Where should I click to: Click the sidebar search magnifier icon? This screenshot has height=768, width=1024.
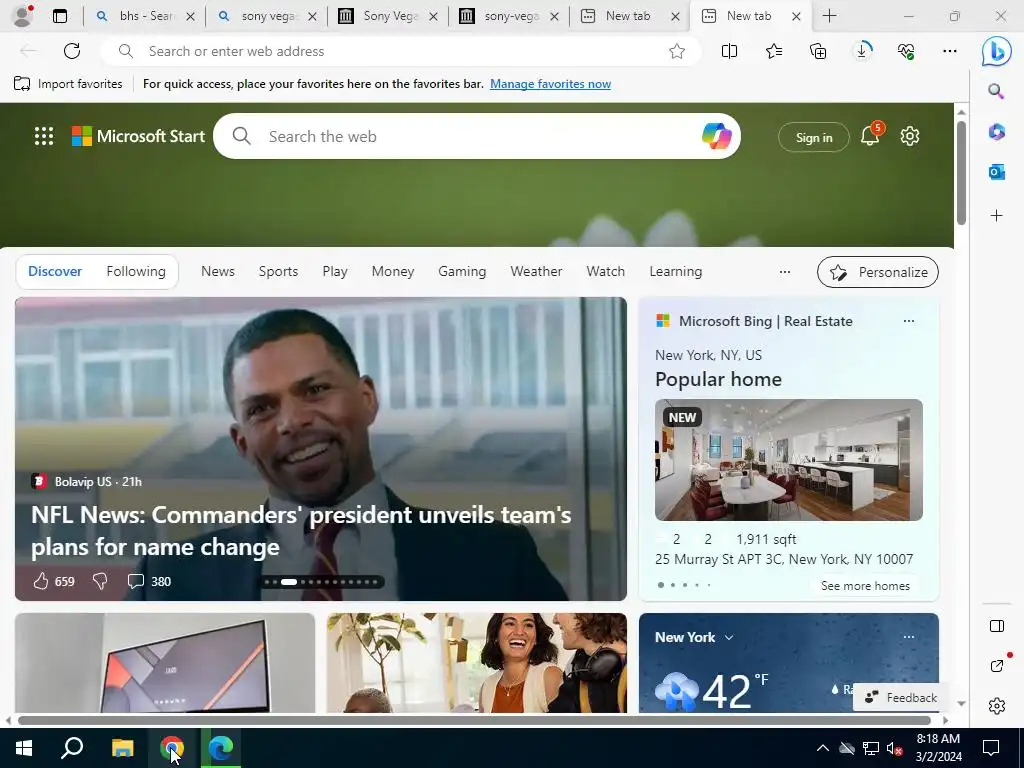996,91
